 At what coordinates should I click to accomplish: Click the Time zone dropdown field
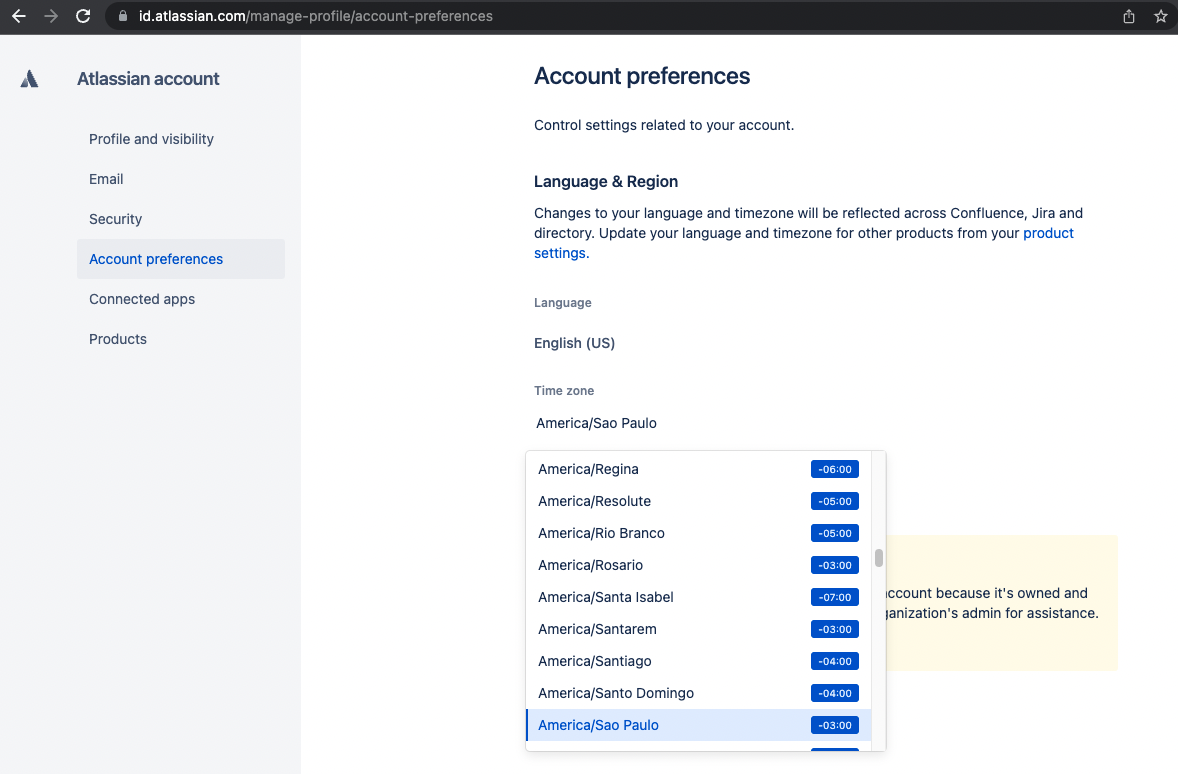(x=700, y=423)
